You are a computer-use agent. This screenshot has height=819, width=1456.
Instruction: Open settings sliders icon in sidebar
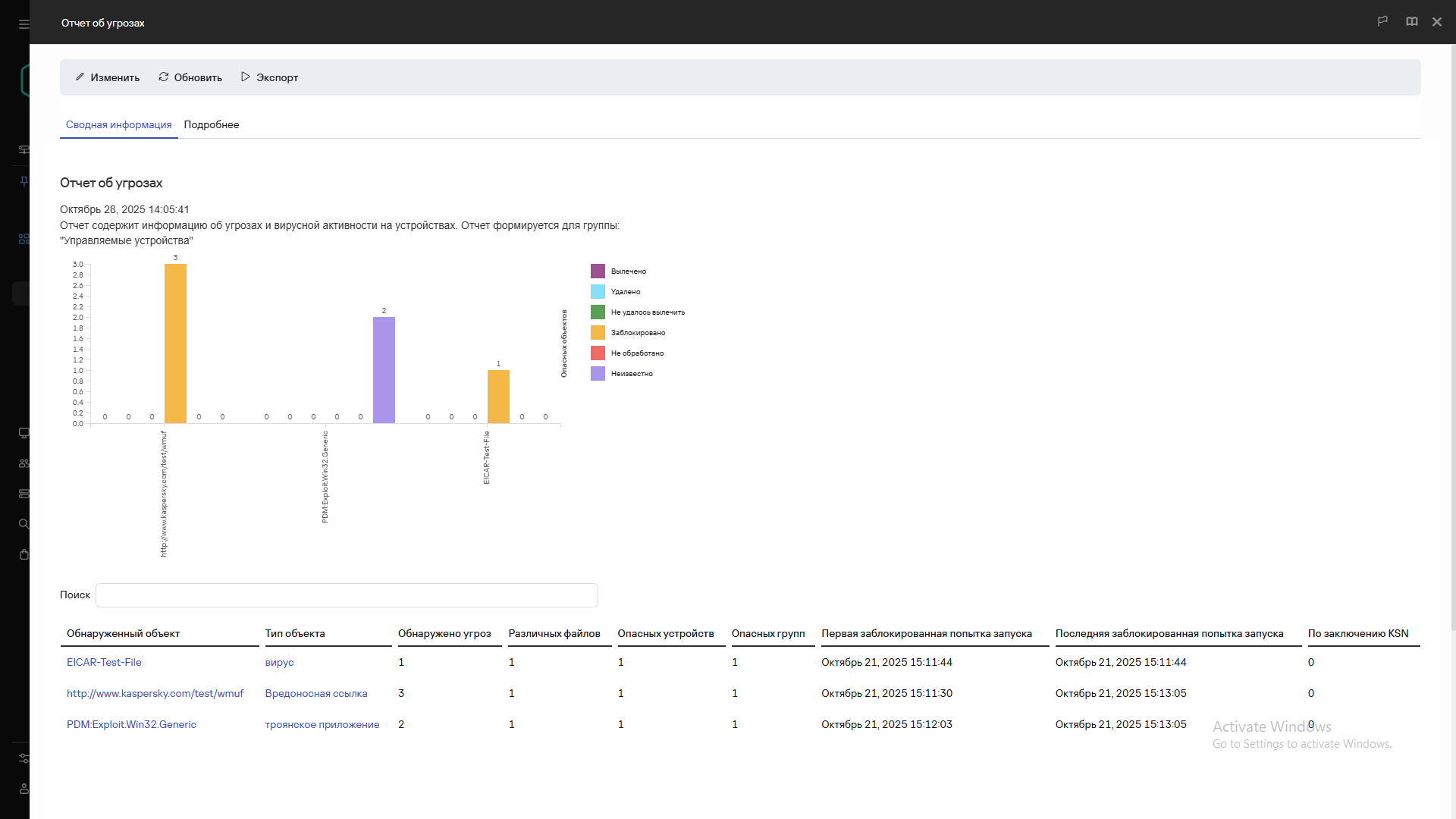pyautogui.click(x=24, y=758)
